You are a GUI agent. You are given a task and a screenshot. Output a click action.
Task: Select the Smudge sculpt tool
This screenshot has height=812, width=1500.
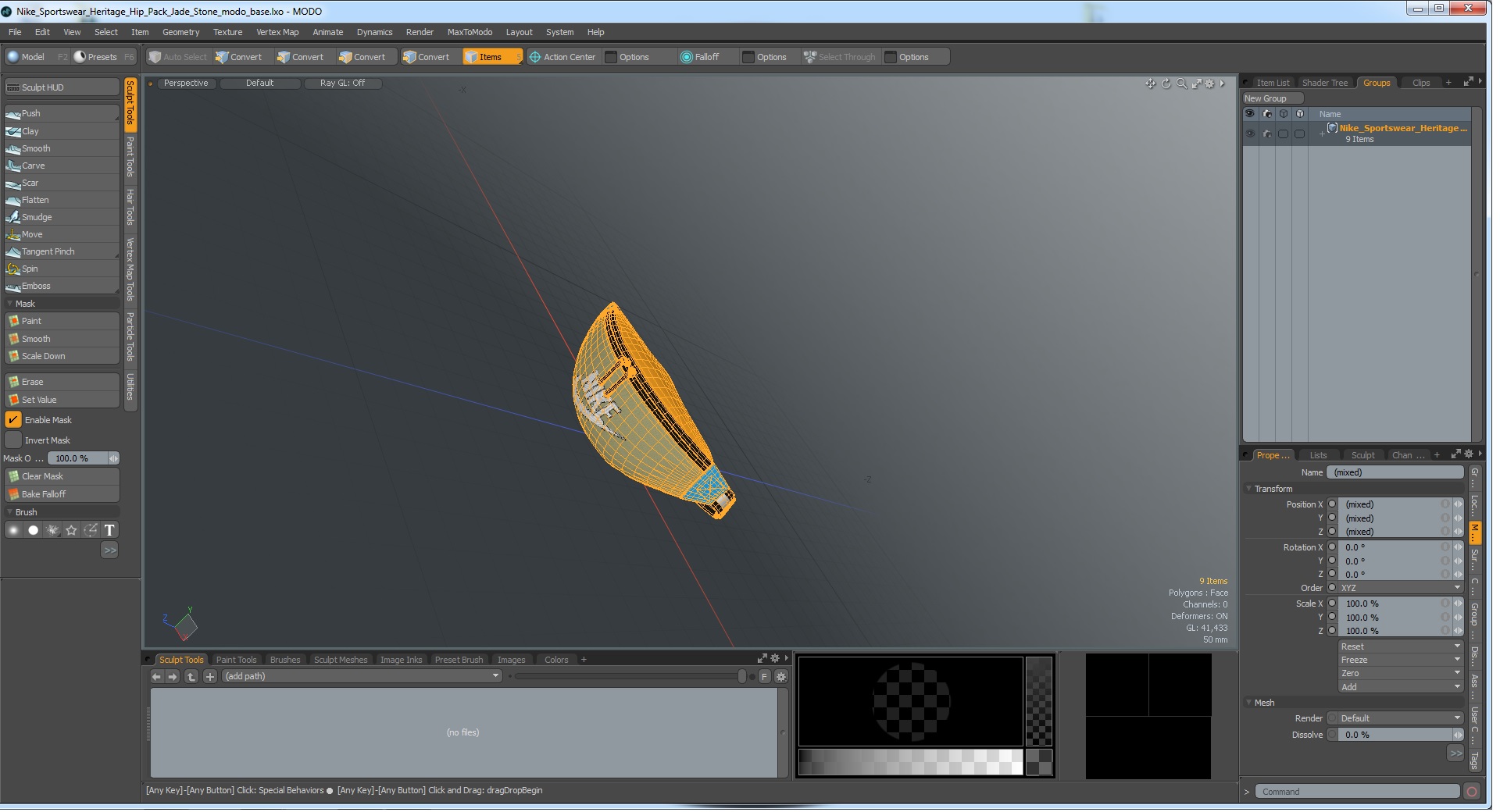(x=62, y=218)
